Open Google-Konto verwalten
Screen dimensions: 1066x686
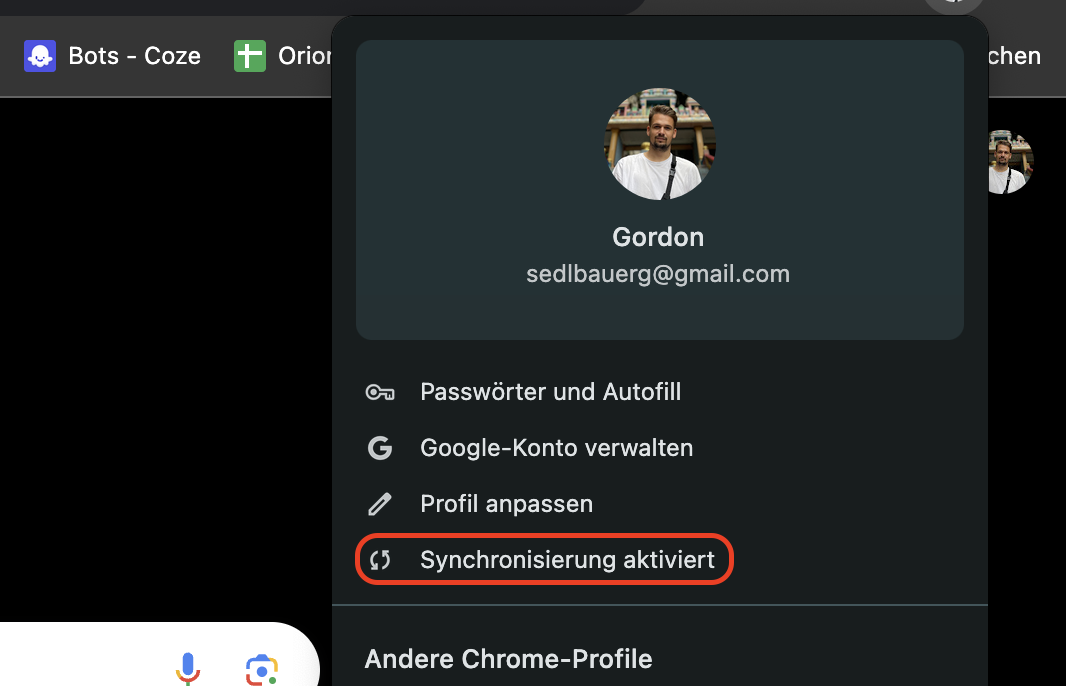pyautogui.click(x=556, y=448)
